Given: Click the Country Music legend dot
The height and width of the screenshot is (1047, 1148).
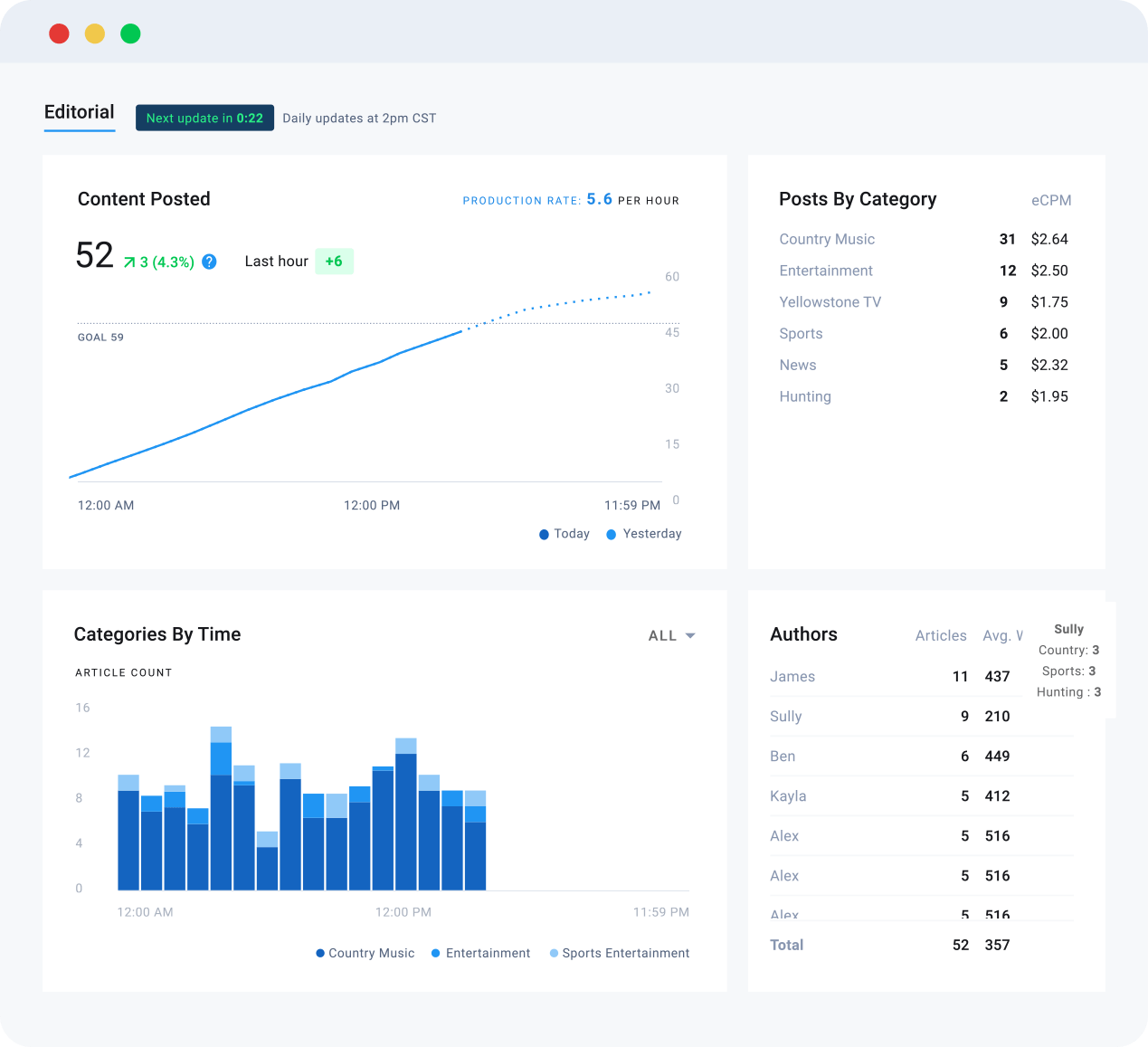Looking at the screenshot, I should point(320,953).
